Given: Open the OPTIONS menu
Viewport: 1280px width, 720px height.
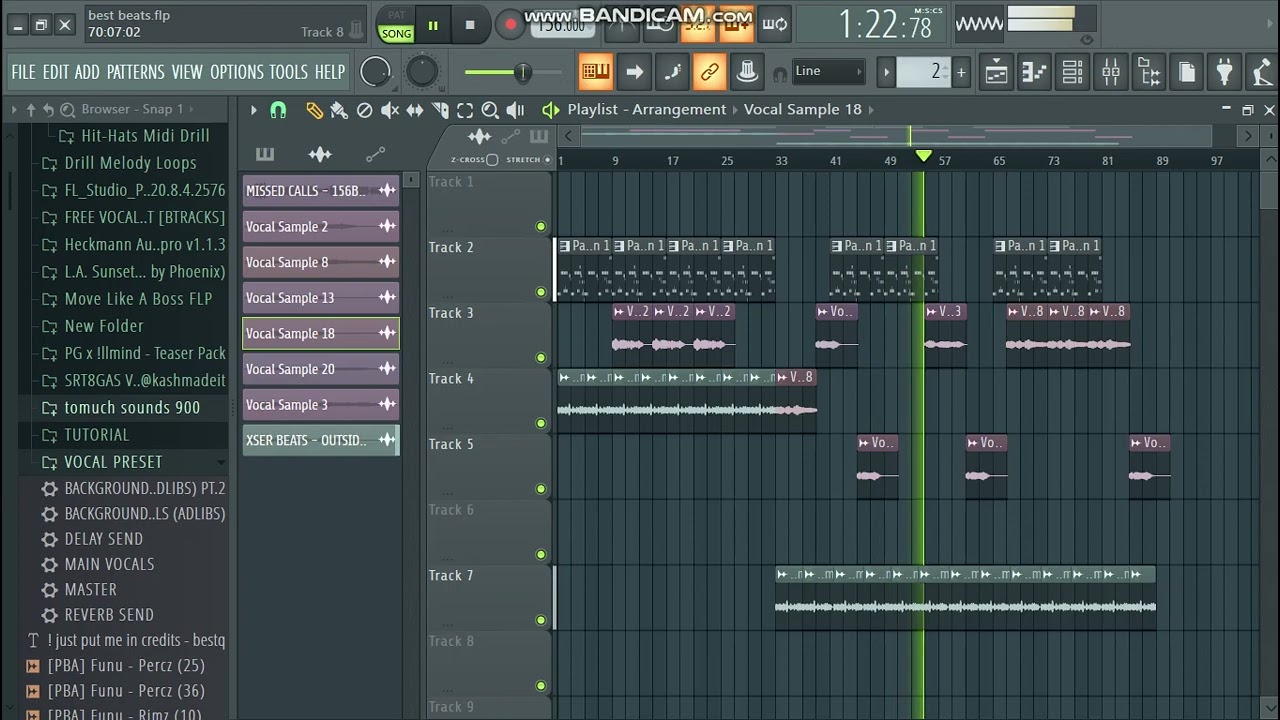Looking at the screenshot, I should click(x=237, y=72).
